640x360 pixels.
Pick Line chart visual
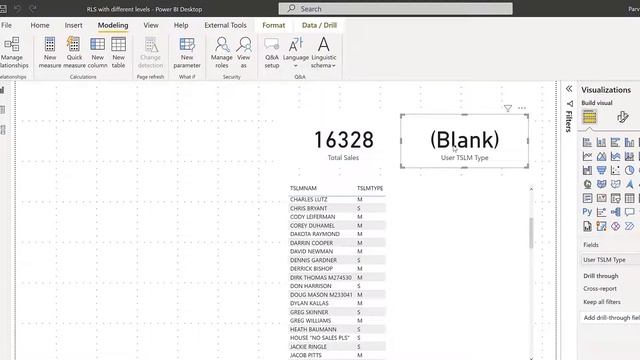(587, 156)
